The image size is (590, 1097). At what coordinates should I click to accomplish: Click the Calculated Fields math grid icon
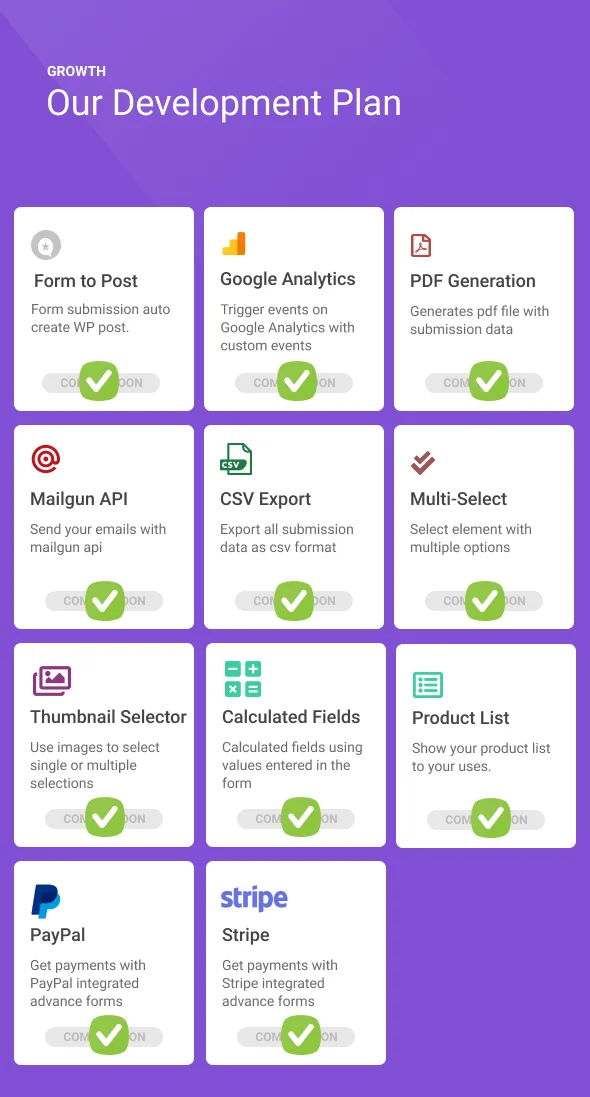241,678
